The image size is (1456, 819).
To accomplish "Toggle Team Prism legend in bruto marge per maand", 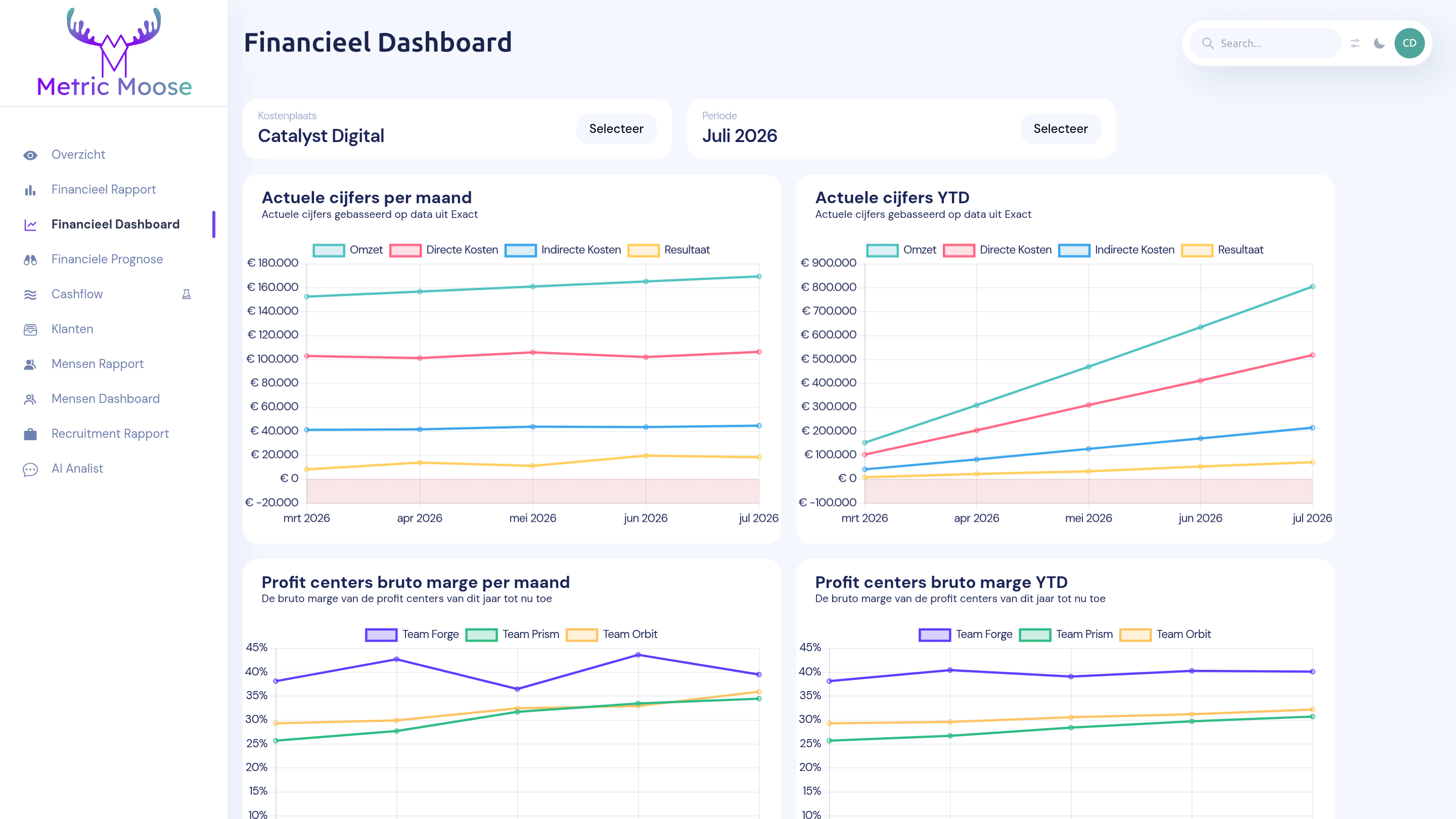I will coord(512,634).
